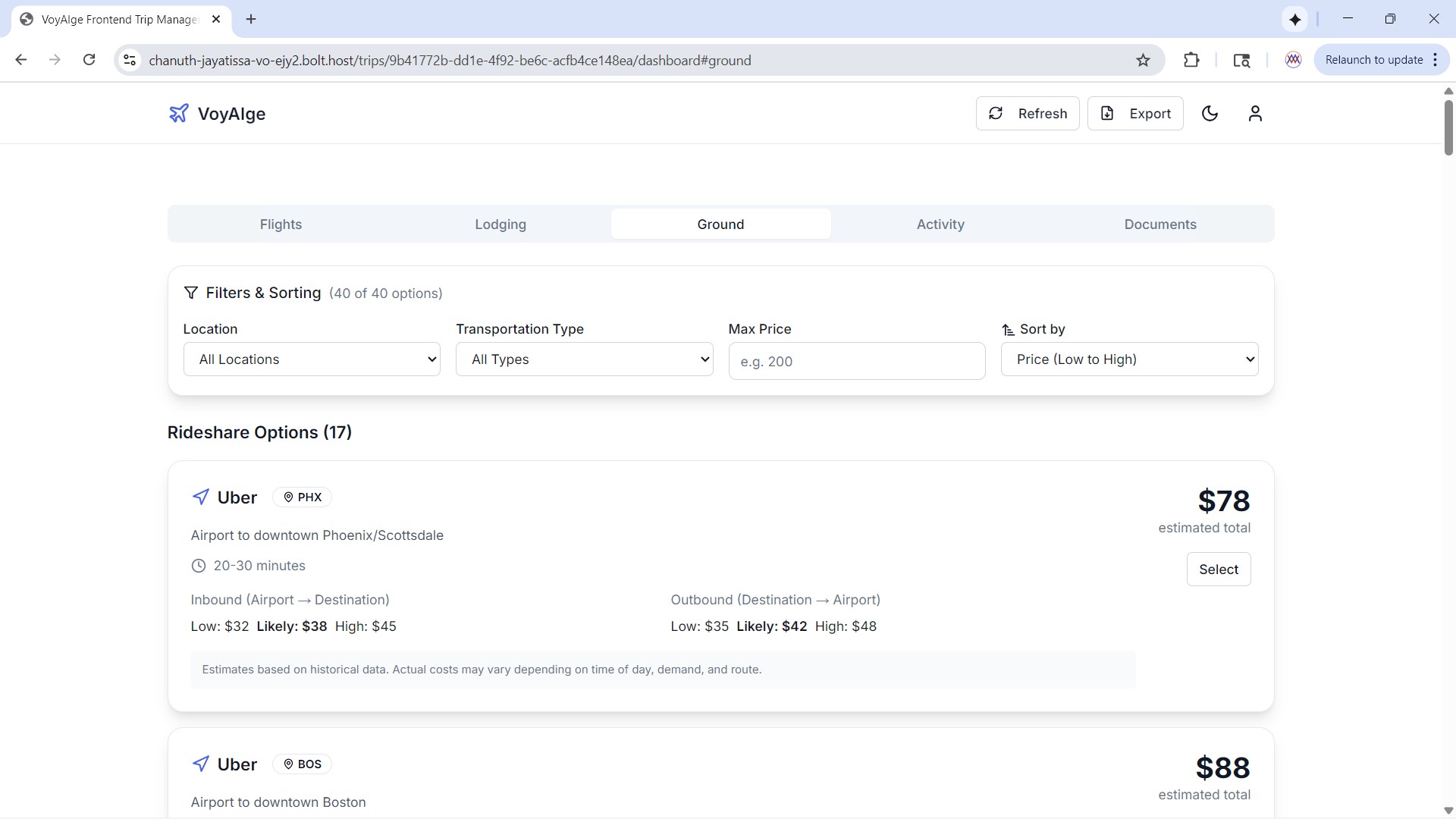The width and height of the screenshot is (1456, 819).
Task: Open the Documents tab
Action: click(1160, 224)
